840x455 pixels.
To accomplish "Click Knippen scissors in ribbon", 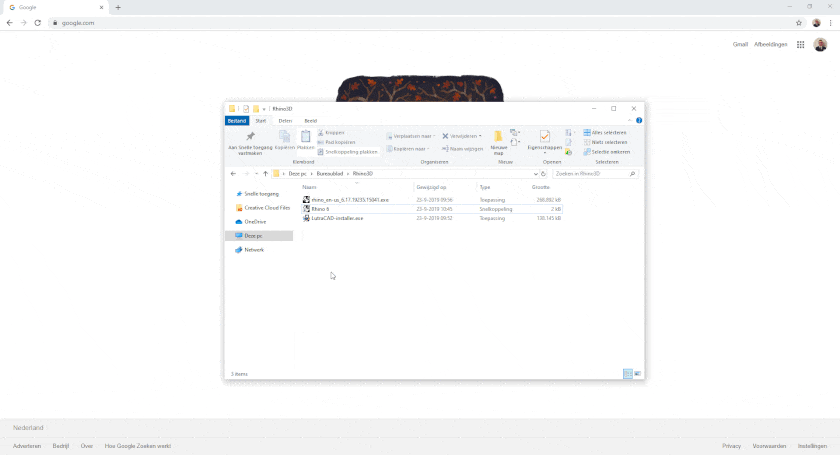I will click(x=331, y=132).
